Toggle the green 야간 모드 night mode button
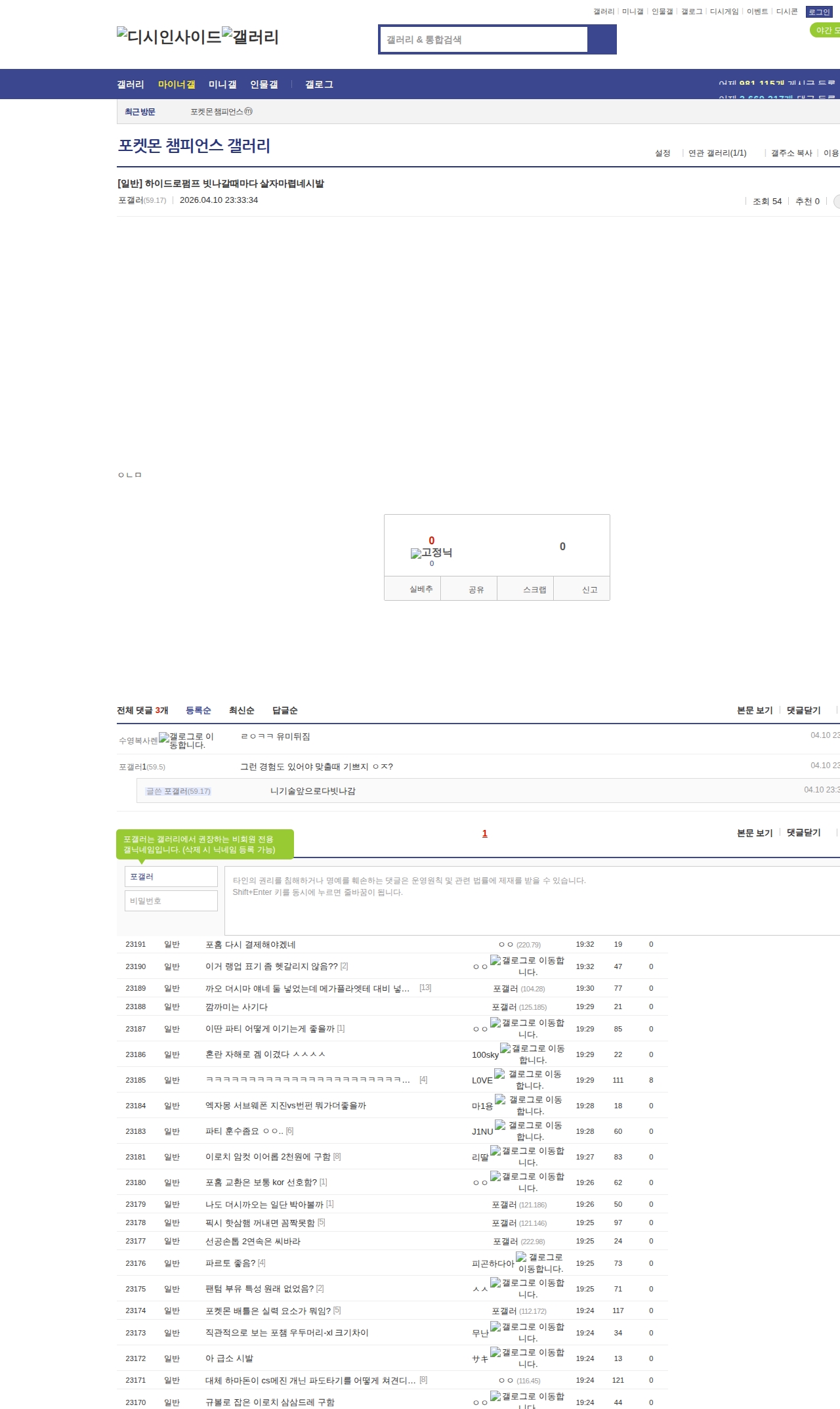840x1409 pixels. click(825, 30)
